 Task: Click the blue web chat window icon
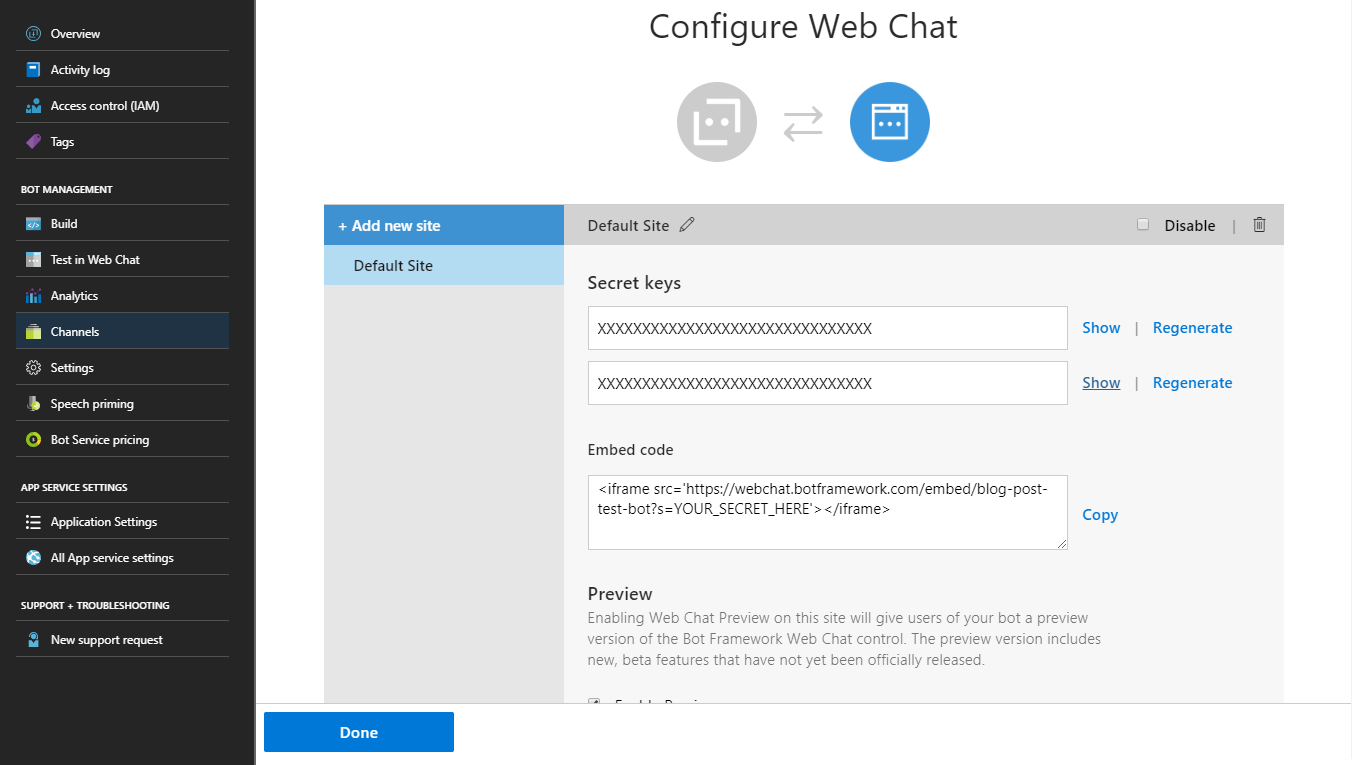pos(890,122)
